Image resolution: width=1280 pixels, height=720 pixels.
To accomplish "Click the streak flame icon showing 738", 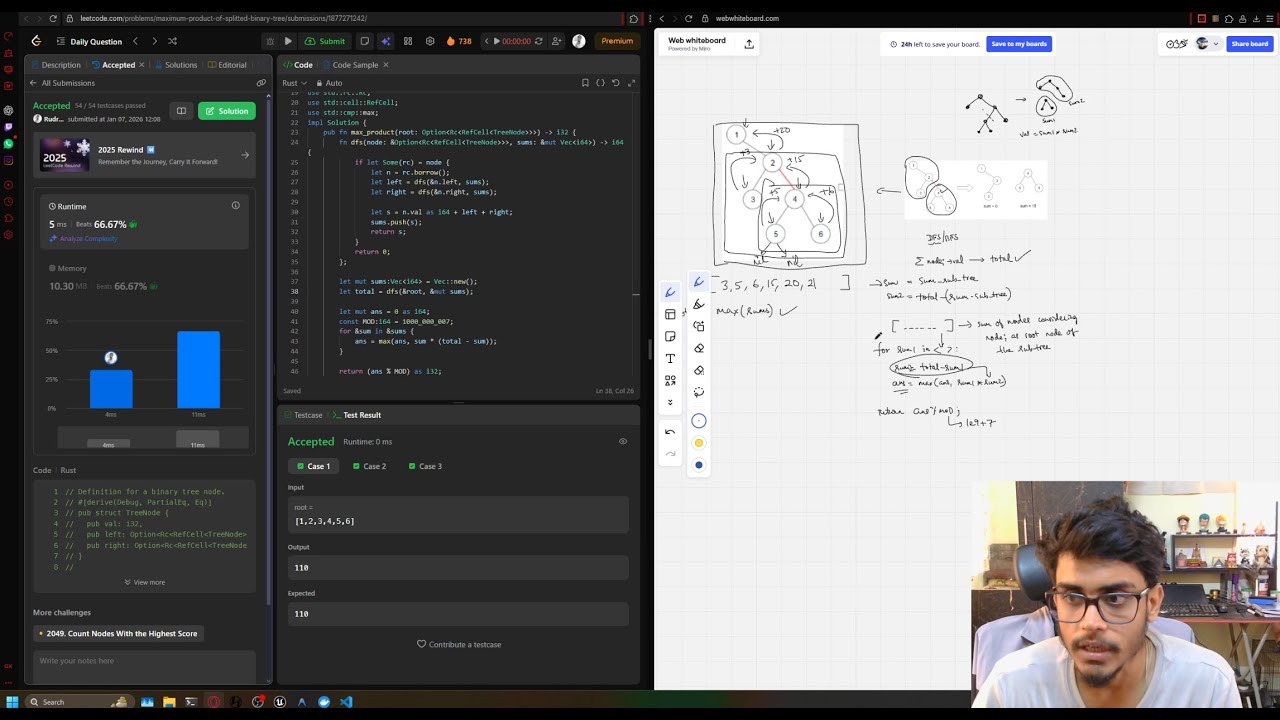I will [x=459, y=41].
